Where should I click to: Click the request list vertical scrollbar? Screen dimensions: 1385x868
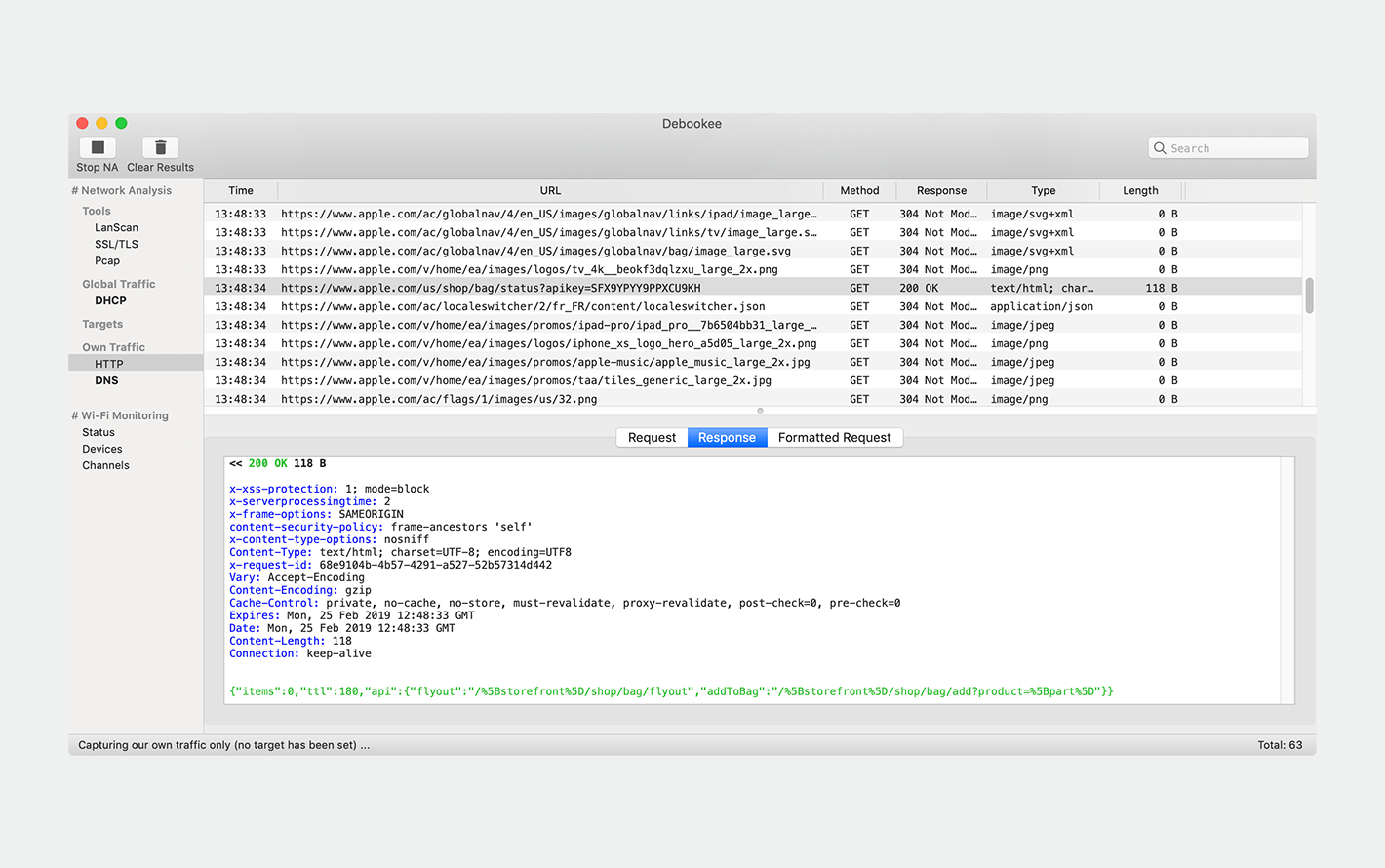click(x=1309, y=296)
